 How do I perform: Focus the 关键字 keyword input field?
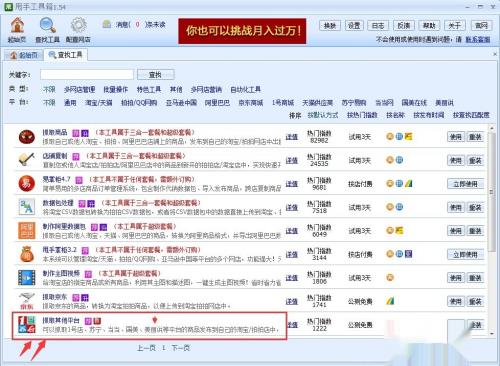[87, 75]
